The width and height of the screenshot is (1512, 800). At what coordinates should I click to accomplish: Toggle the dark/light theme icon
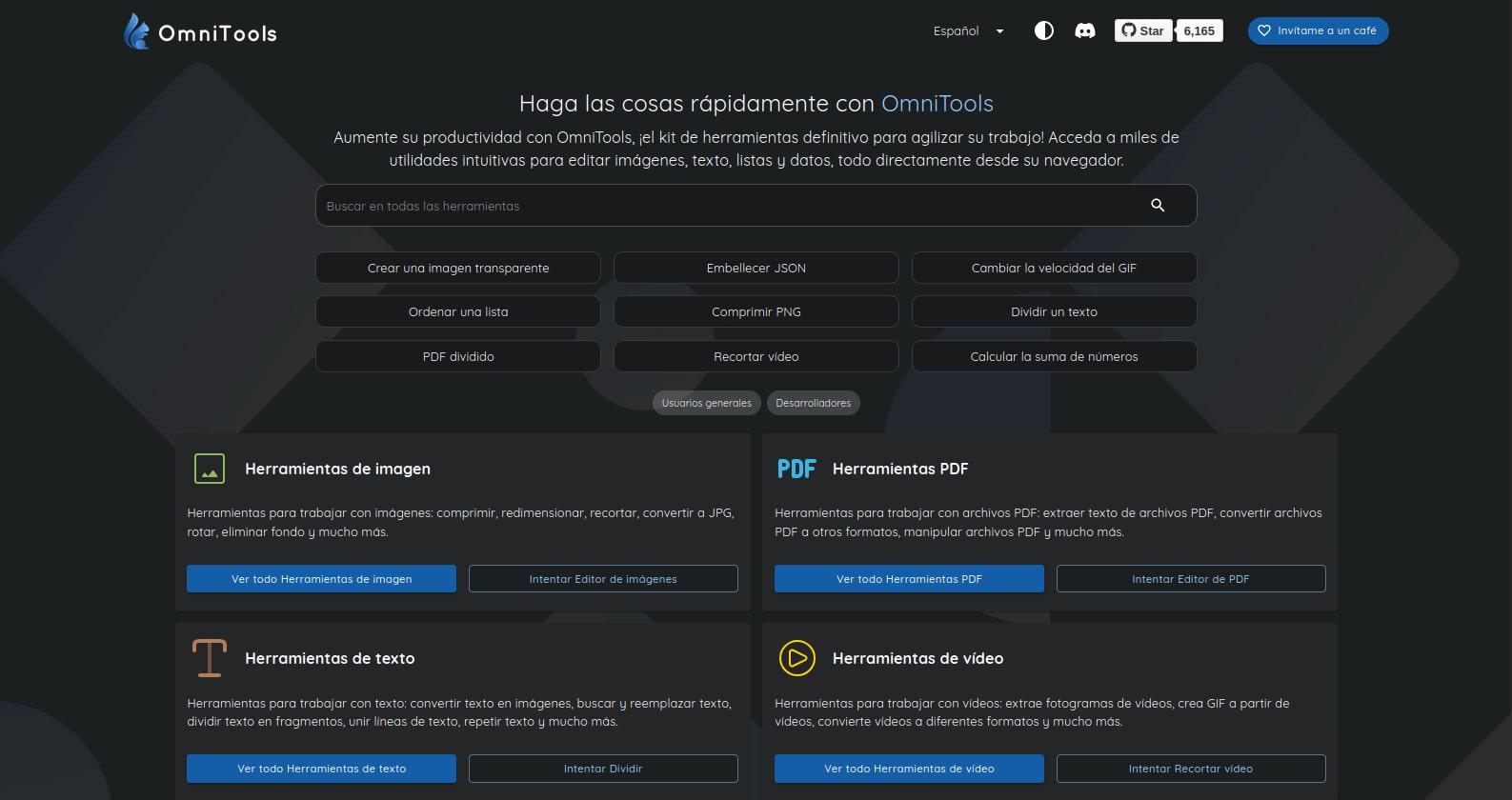coord(1044,30)
